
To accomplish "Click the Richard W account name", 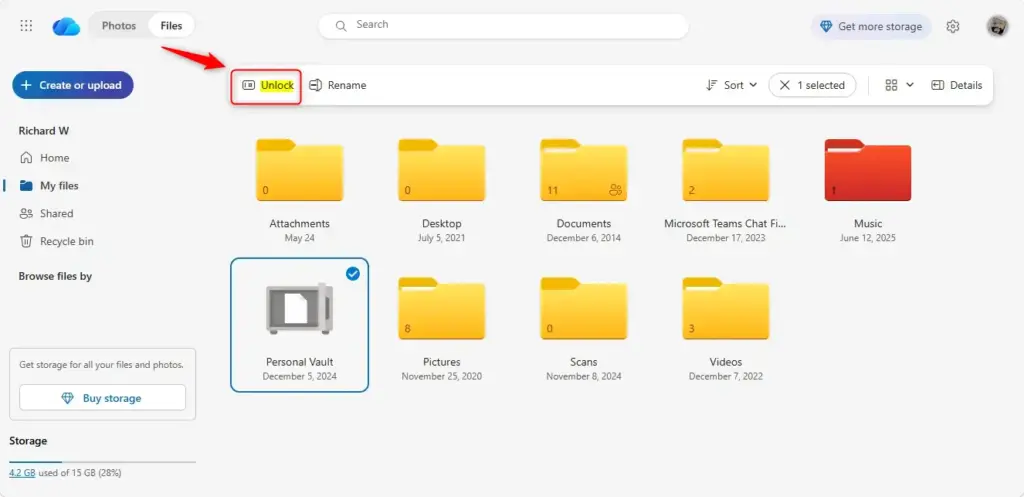I will [44, 131].
